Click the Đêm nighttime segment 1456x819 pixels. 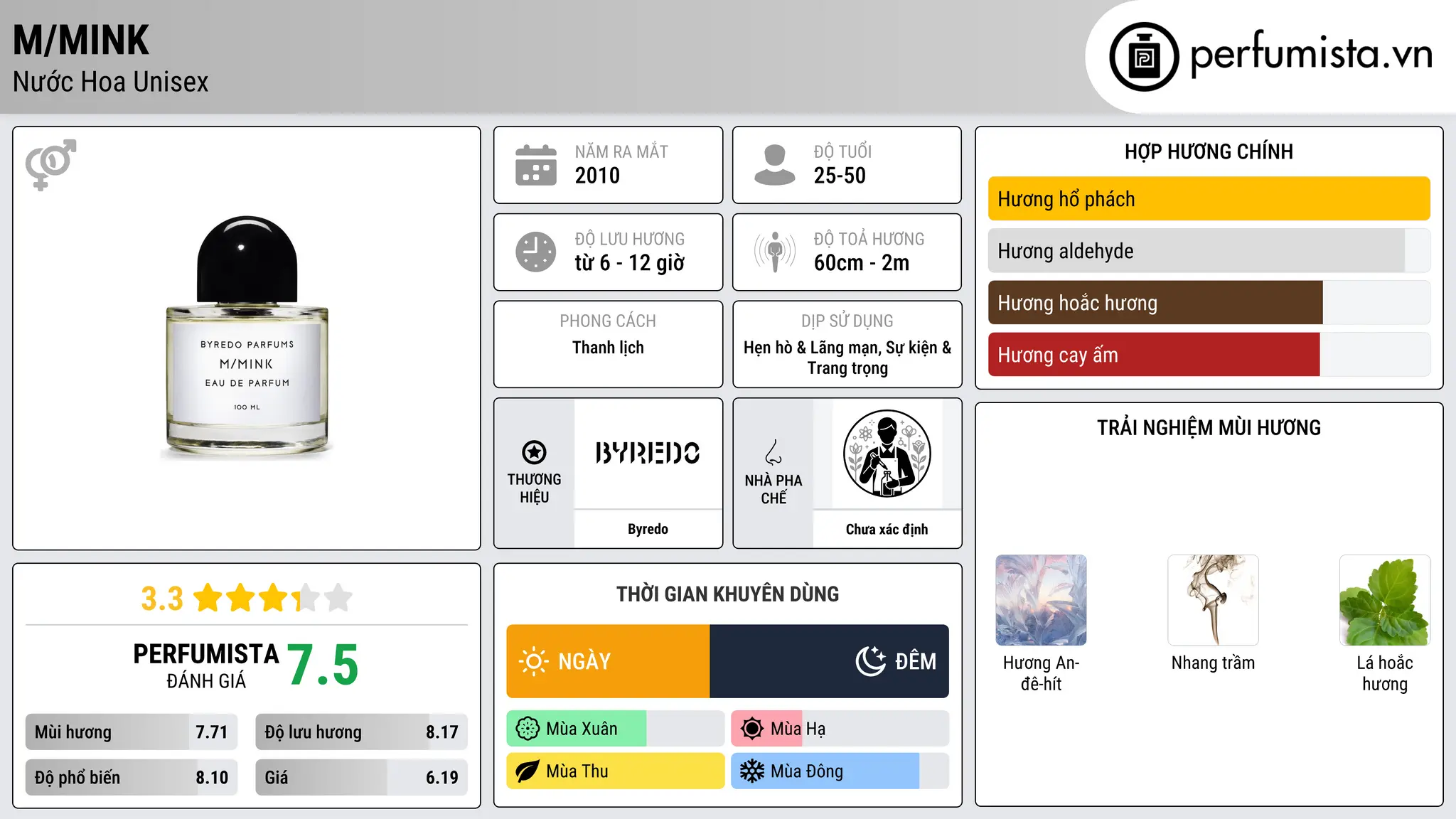(829, 661)
